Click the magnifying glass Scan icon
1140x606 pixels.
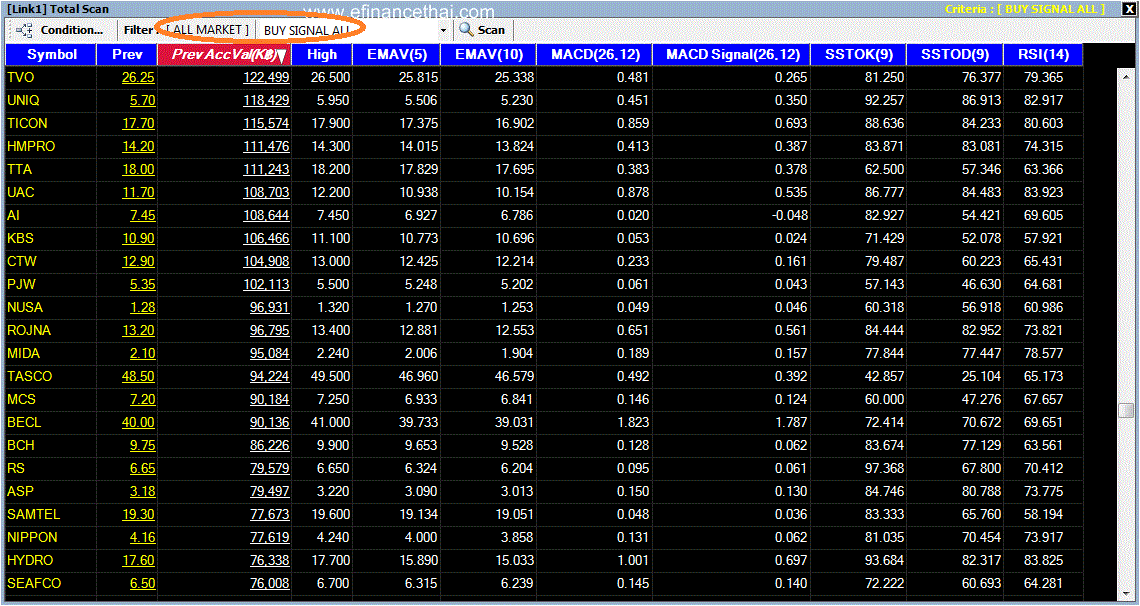coord(466,31)
